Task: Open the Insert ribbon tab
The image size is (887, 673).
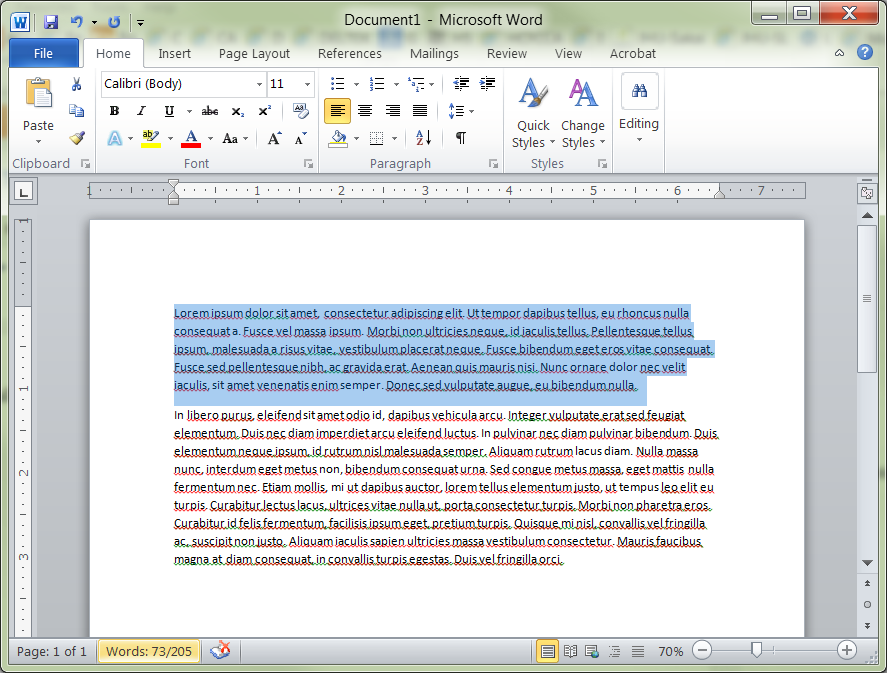Action: click(175, 54)
